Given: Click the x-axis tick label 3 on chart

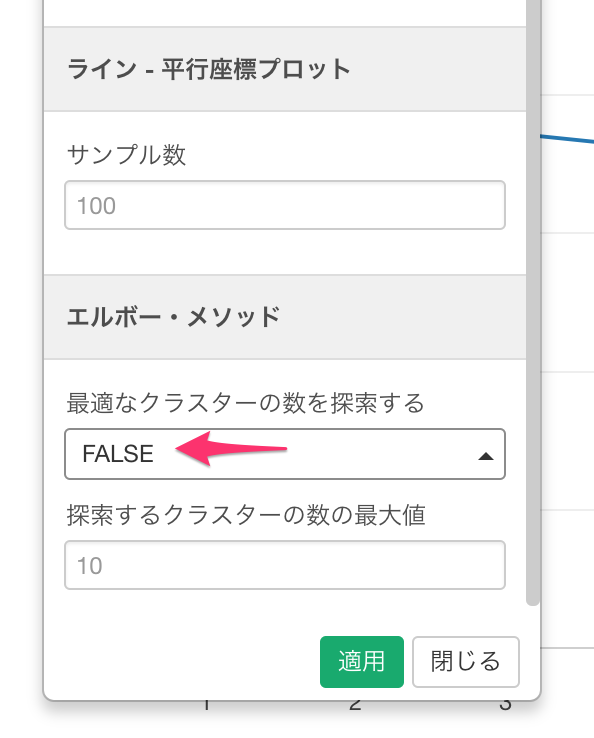Looking at the screenshot, I should 505,705.
